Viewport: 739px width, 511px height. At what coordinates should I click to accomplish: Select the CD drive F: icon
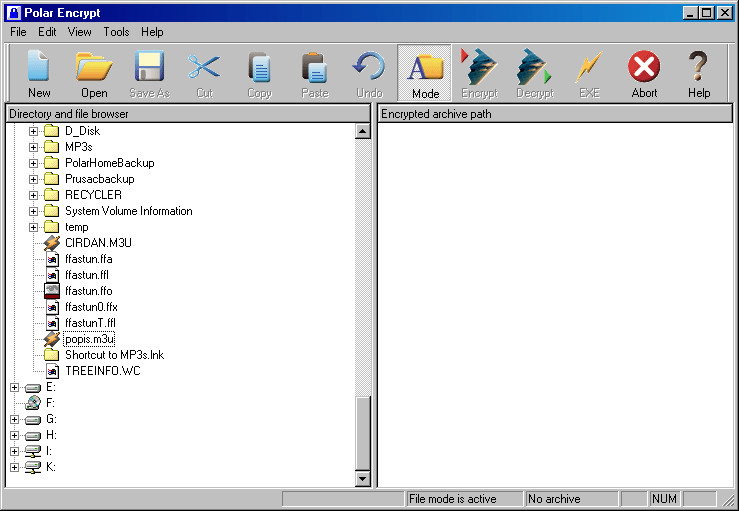pyautogui.click(x=33, y=403)
